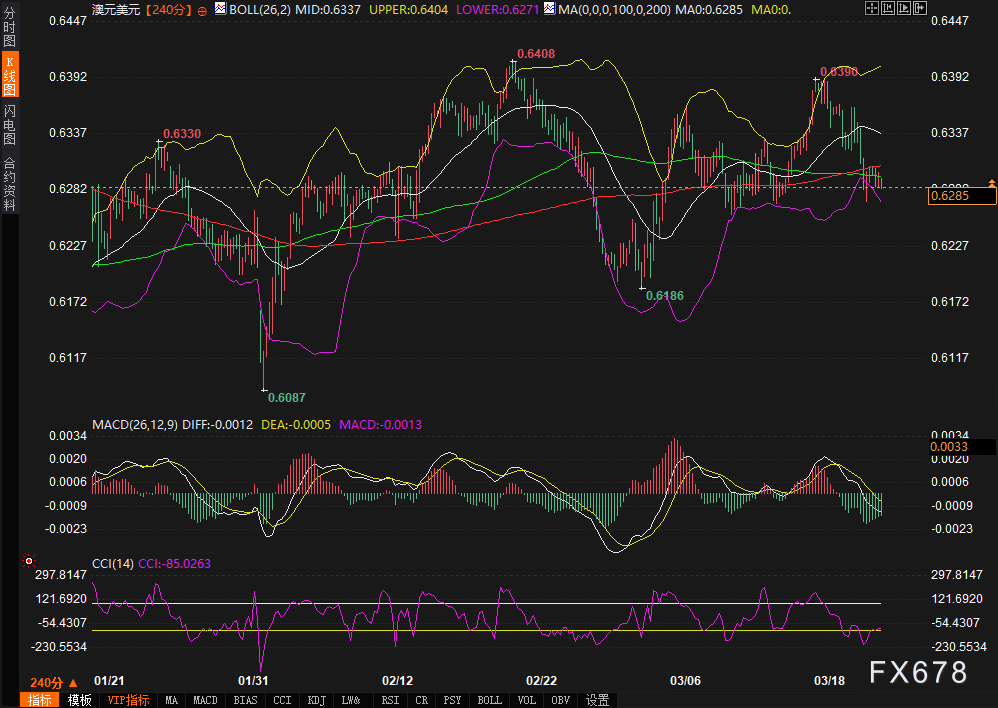Image resolution: width=998 pixels, height=708 pixels.
Task: Click the CCI(14) panel label
Action: pyautogui.click(x=113, y=563)
